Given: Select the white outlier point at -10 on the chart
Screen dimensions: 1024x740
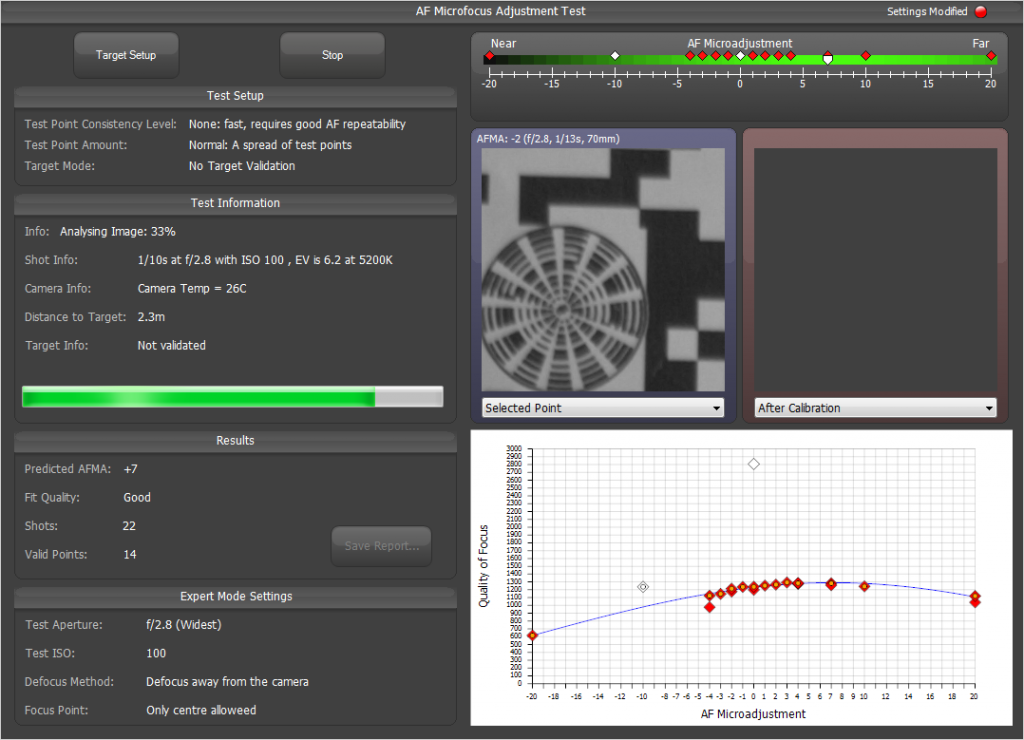Looking at the screenshot, I should 643,587.
